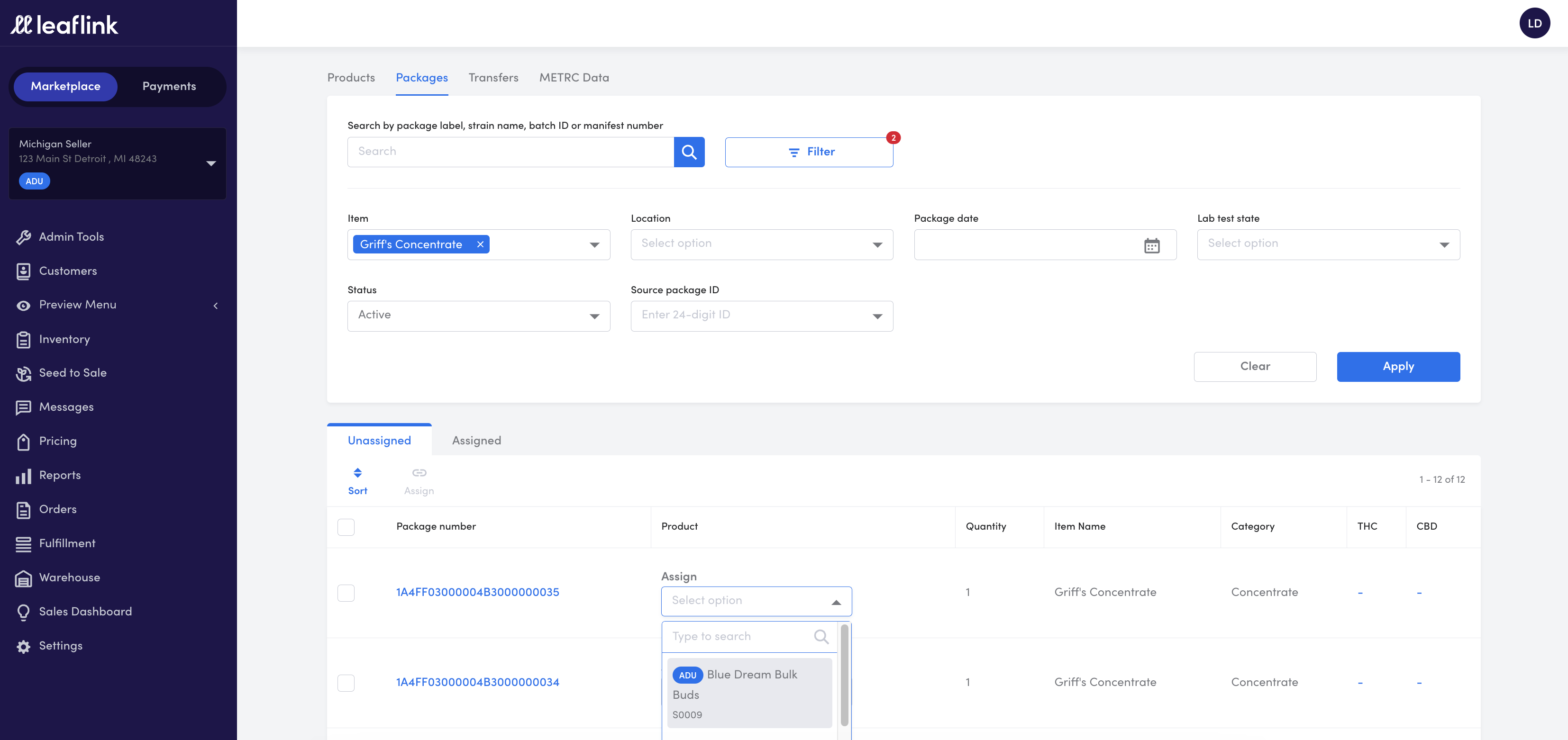
Task: Click the package Search input field
Action: 510,152
